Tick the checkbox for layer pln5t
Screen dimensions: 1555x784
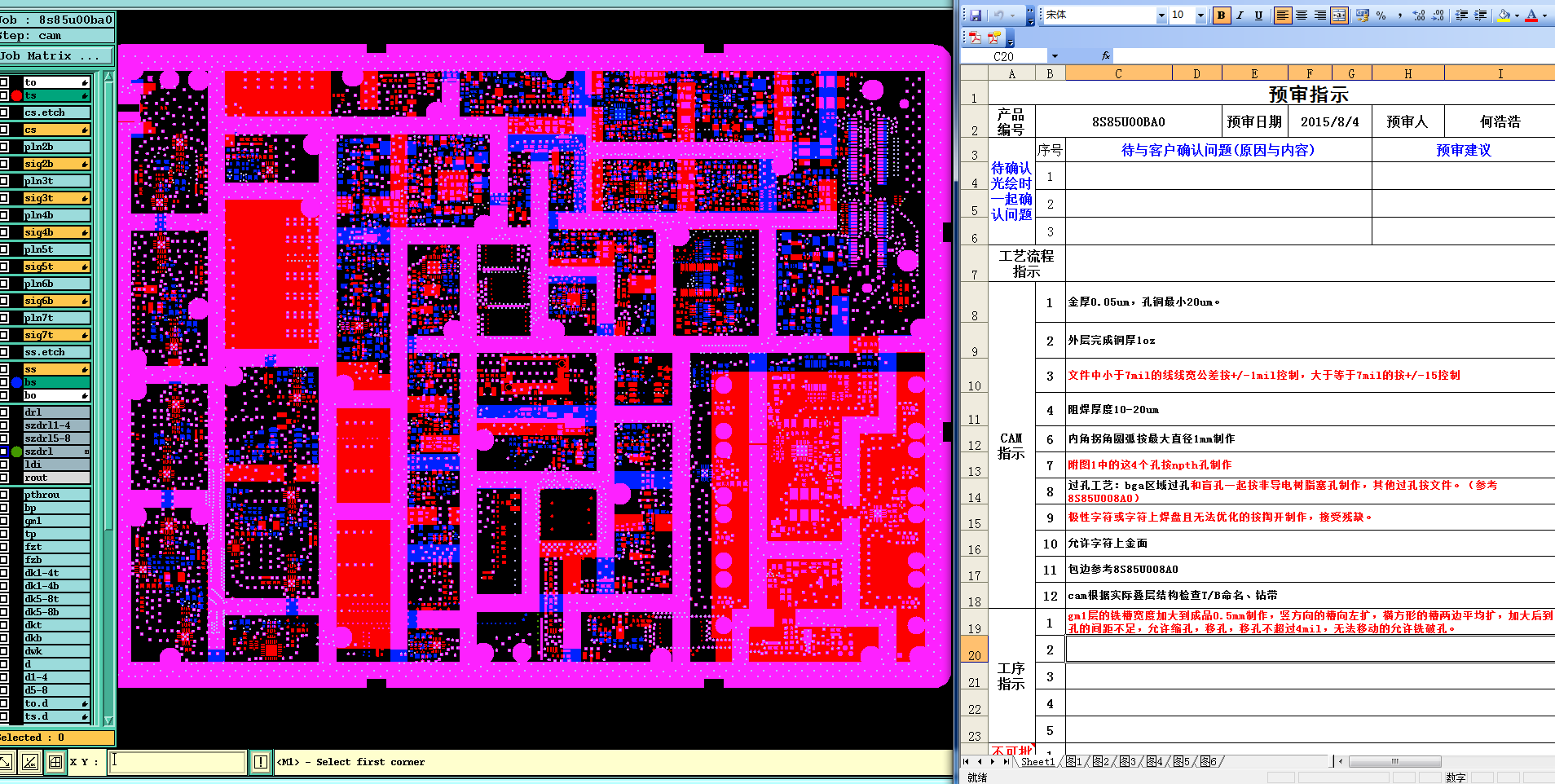coord(4,249)
